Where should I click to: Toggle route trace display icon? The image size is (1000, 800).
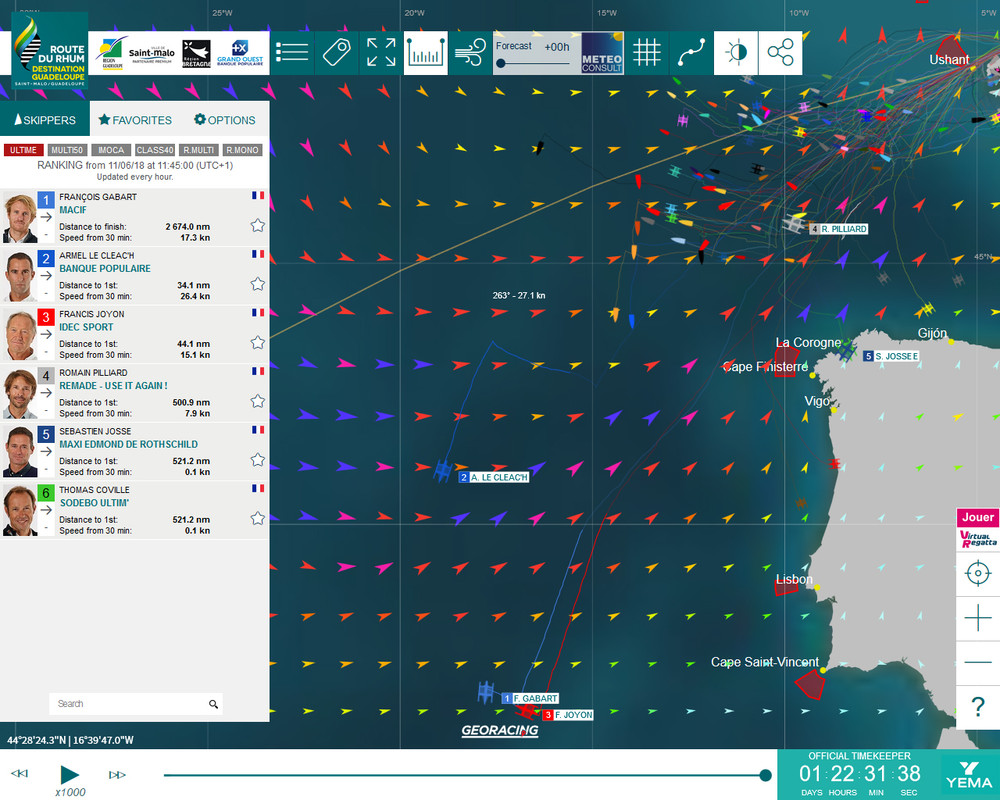(x=691, y=53)
